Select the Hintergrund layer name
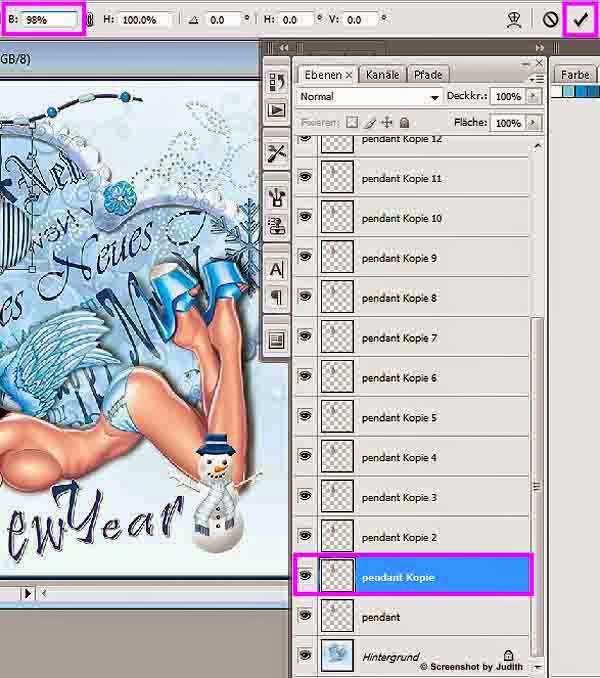 pyautogui.click(x=390, y=657)
